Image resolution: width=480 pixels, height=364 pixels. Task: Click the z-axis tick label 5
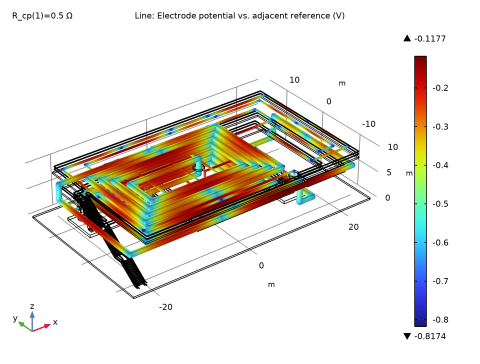click(389, 172)
